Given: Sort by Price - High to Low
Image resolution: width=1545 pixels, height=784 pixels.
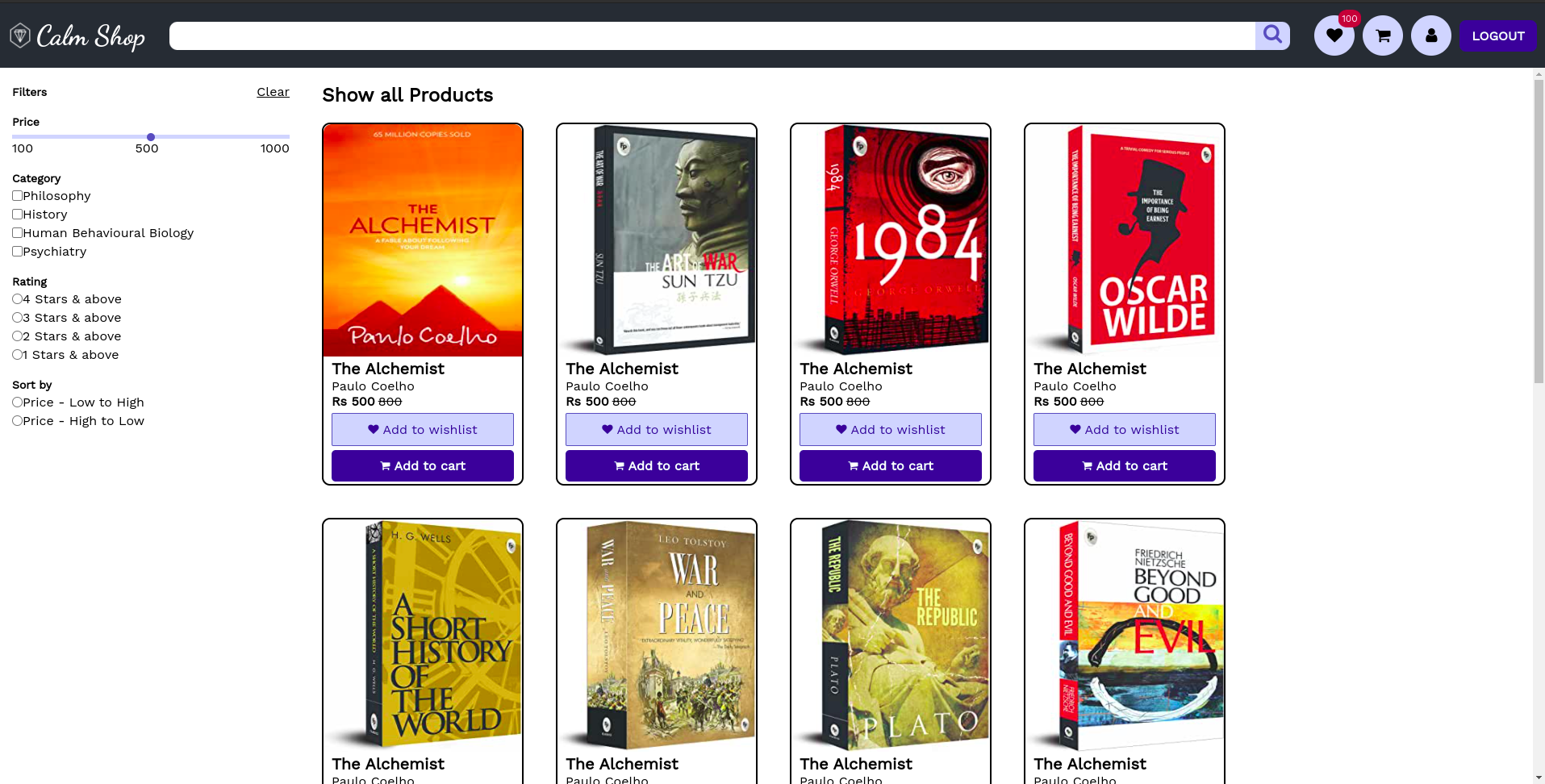Looking at the screenshot, I should point(17,421).
